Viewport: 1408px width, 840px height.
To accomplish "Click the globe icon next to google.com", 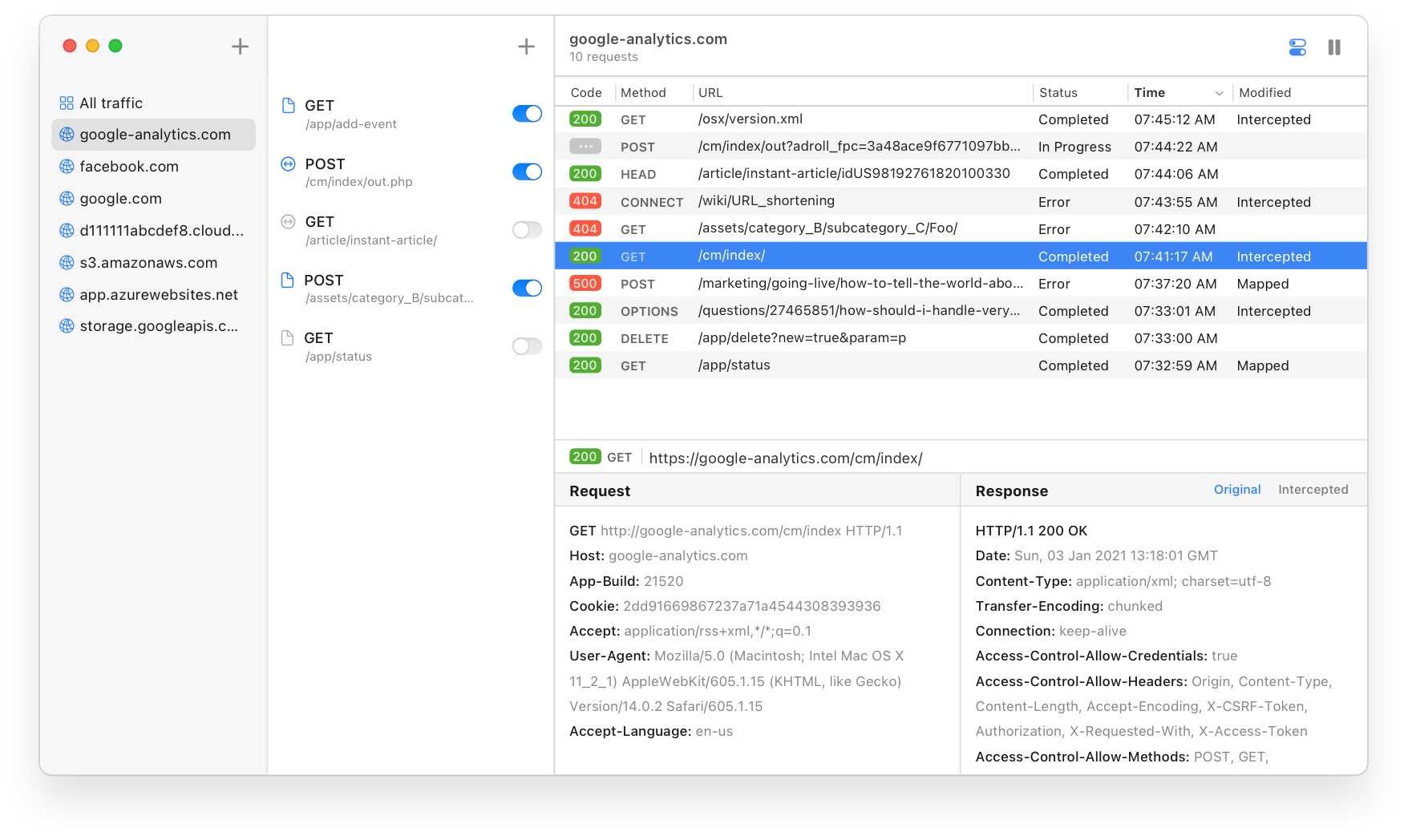I will 67,199.
